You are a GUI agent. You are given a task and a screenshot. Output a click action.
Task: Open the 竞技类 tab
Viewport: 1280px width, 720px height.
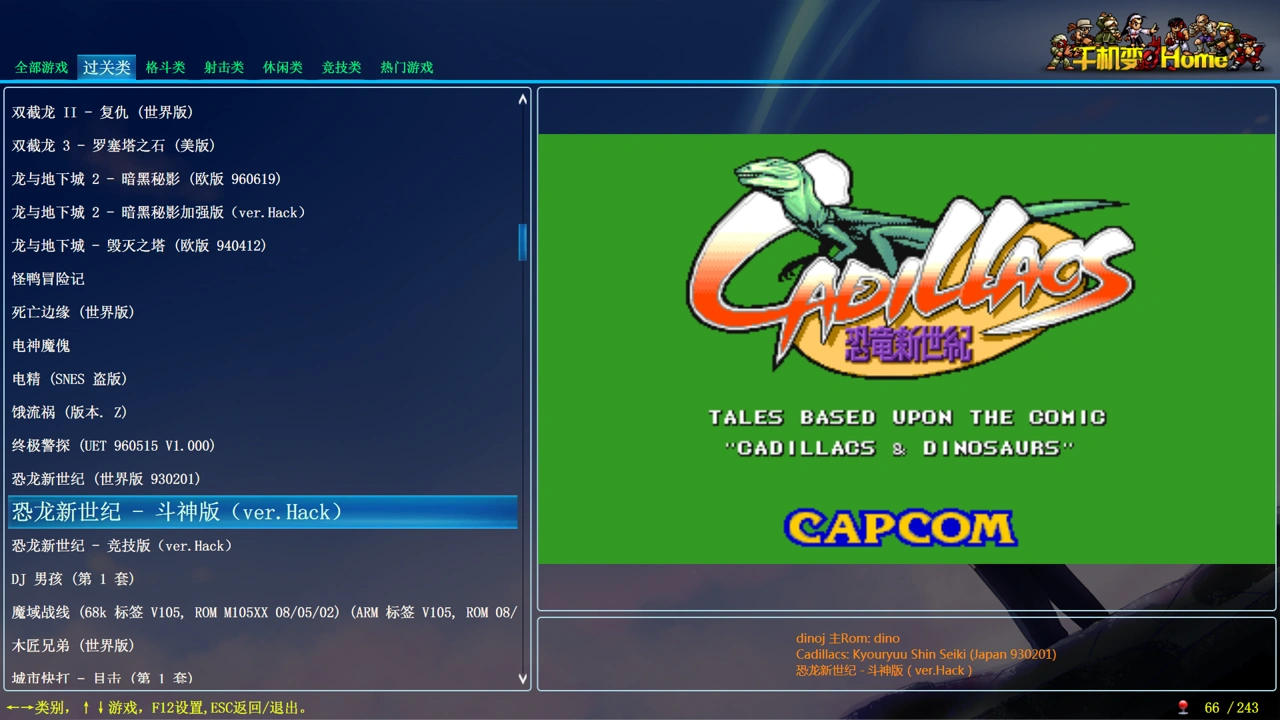point(341,68)
